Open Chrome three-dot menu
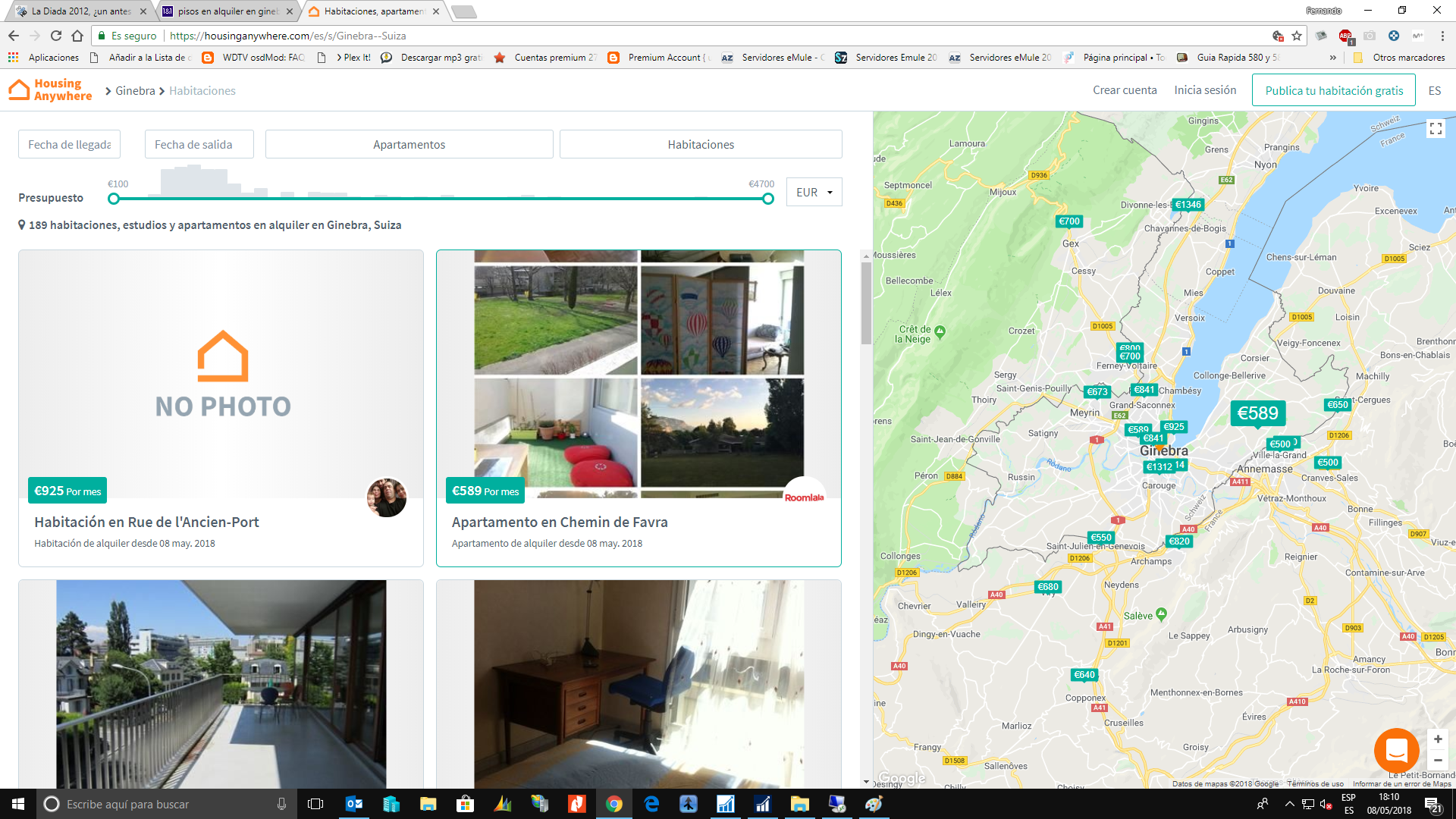 (1442, 36)
